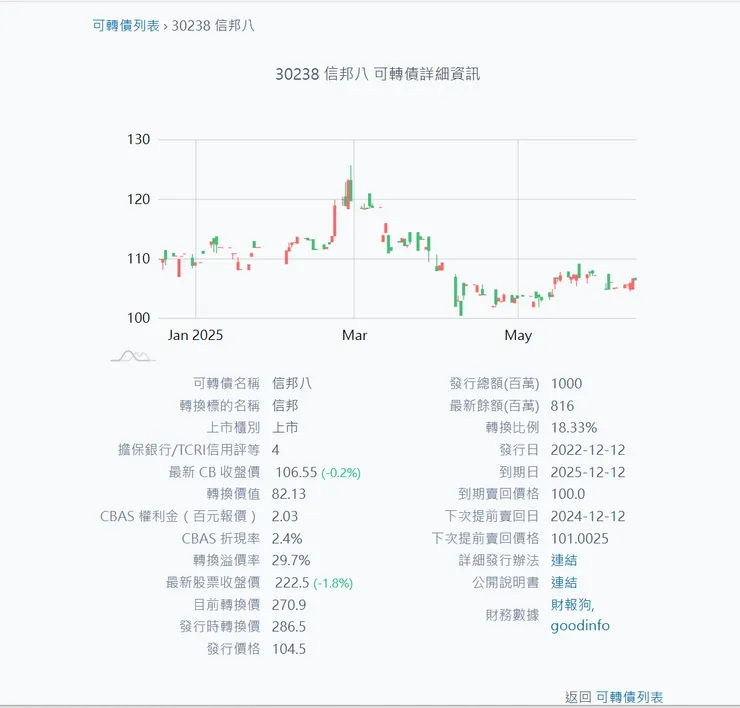Click the CB price change (-0.2%)
Image resolution: width=740 pixels, height=708 pixels.
coord(341,472)
